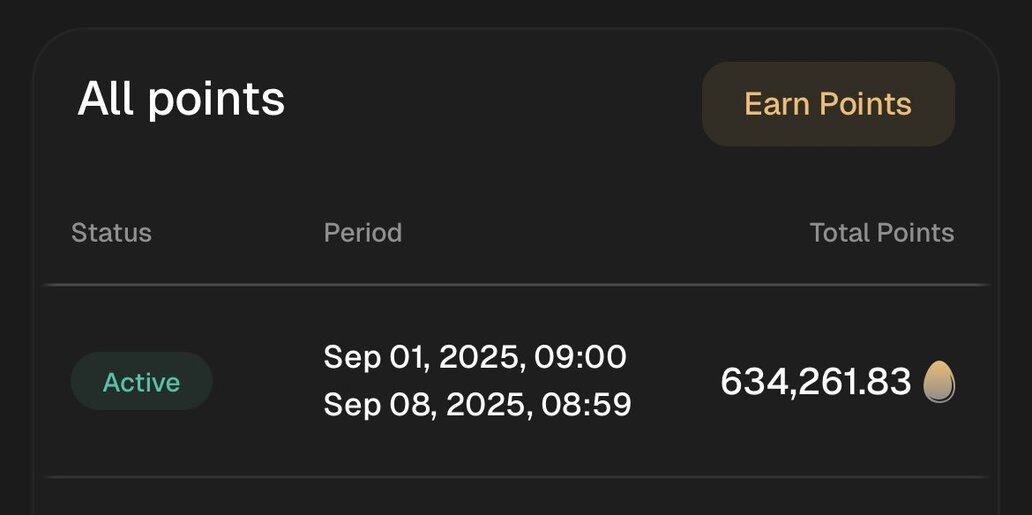Click the word Earn on the gold button
This screenshot has height=515, width=1032.
pyautogui.click(x=777, y=104)
